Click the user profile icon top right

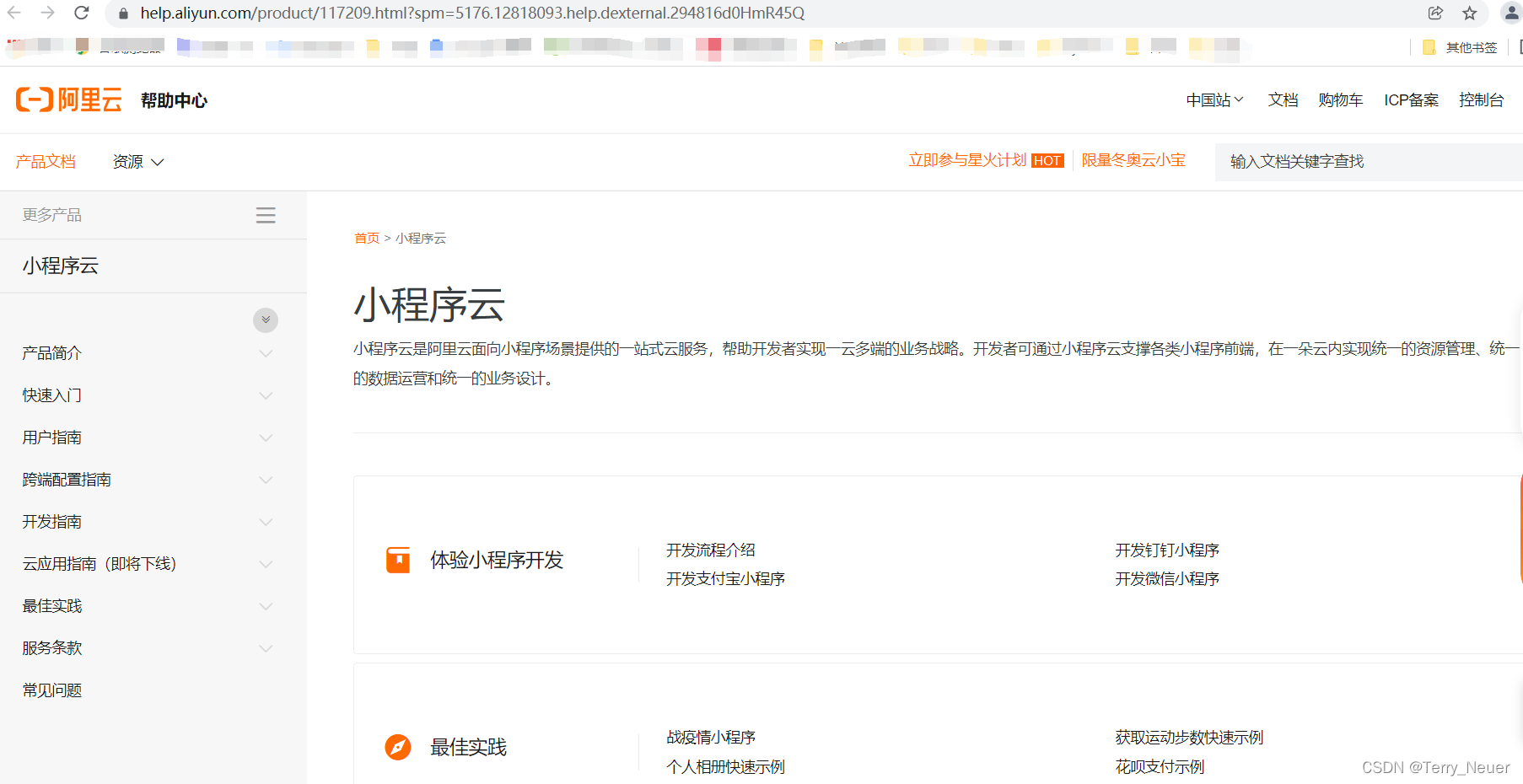coord(1511,13)
